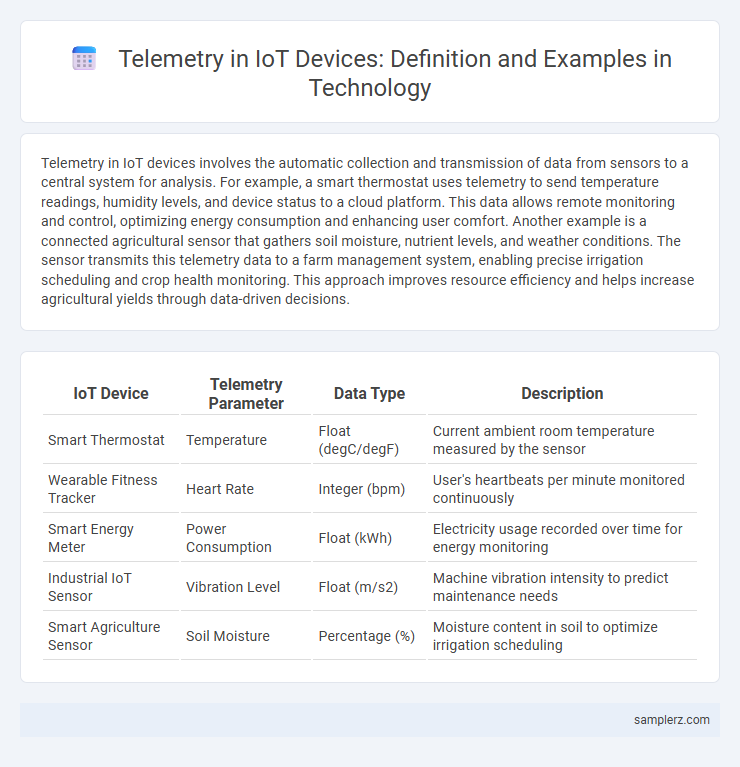Viewport: 740px width, 767px height.
Task: Click the 'Percentage (%)' cell
Action: tap(369, 635)
